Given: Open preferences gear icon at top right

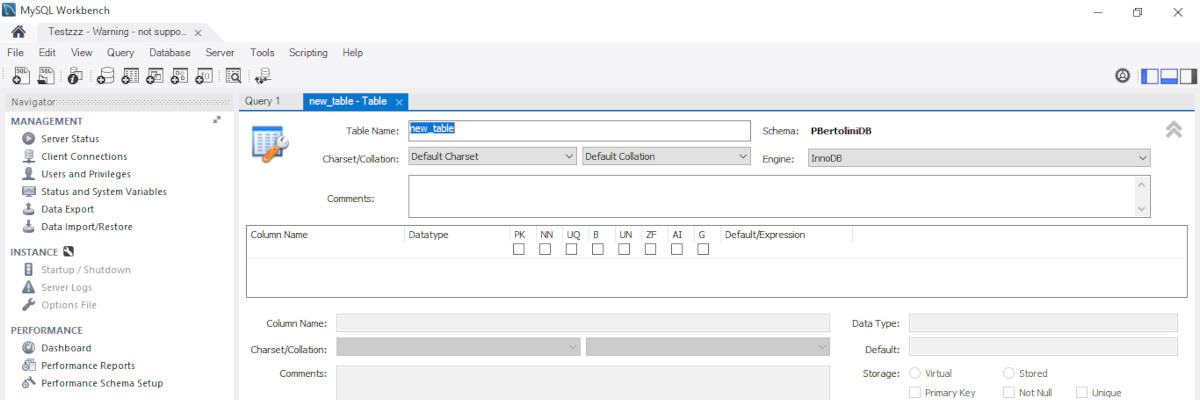Looking at the screenshot, I should pyautogui.click(x=1123, y=75).
